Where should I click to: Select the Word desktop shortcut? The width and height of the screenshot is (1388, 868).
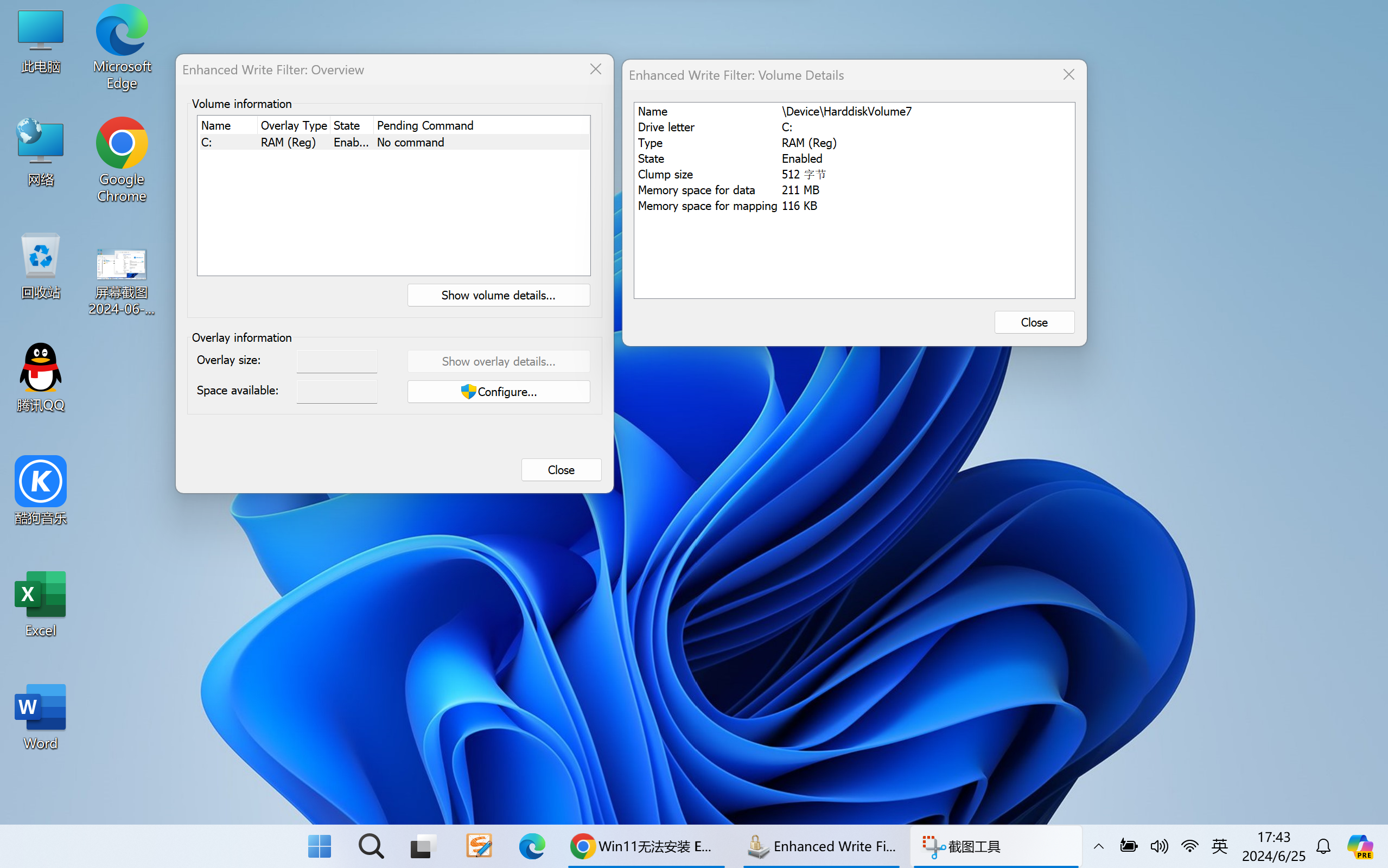(x=40, y=717)
